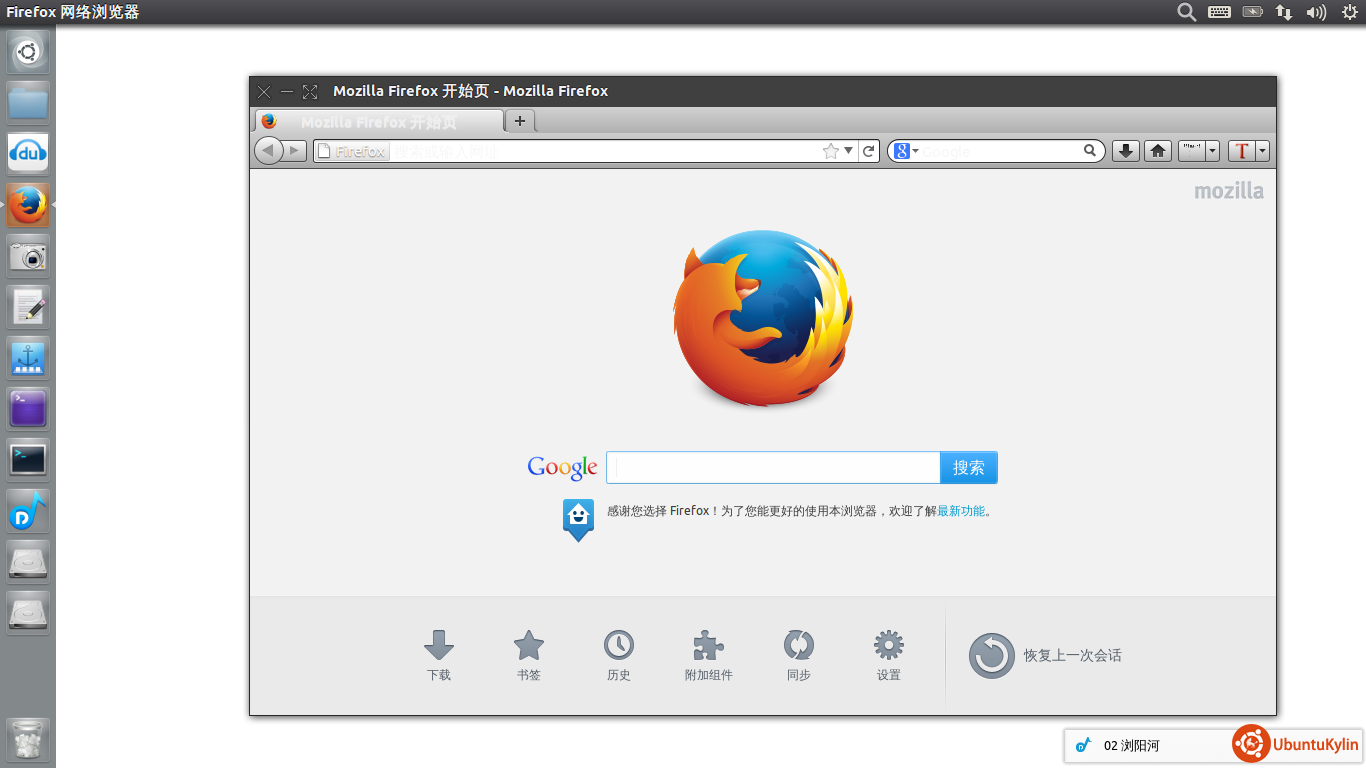Select the Mozilla Firefox 开始页 tab
The width and height of the screenshot is (1366, 768).
click(x=379, y=122)
